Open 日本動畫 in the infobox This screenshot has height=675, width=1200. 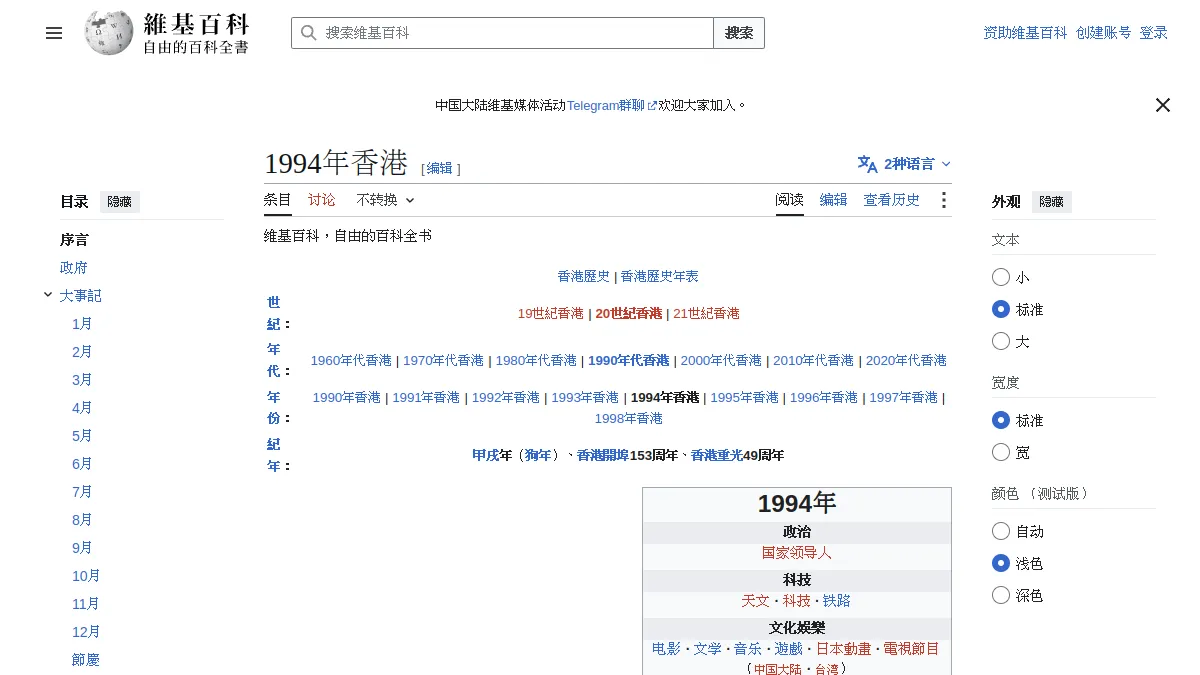pyautogui.click(x=843, y=649)
